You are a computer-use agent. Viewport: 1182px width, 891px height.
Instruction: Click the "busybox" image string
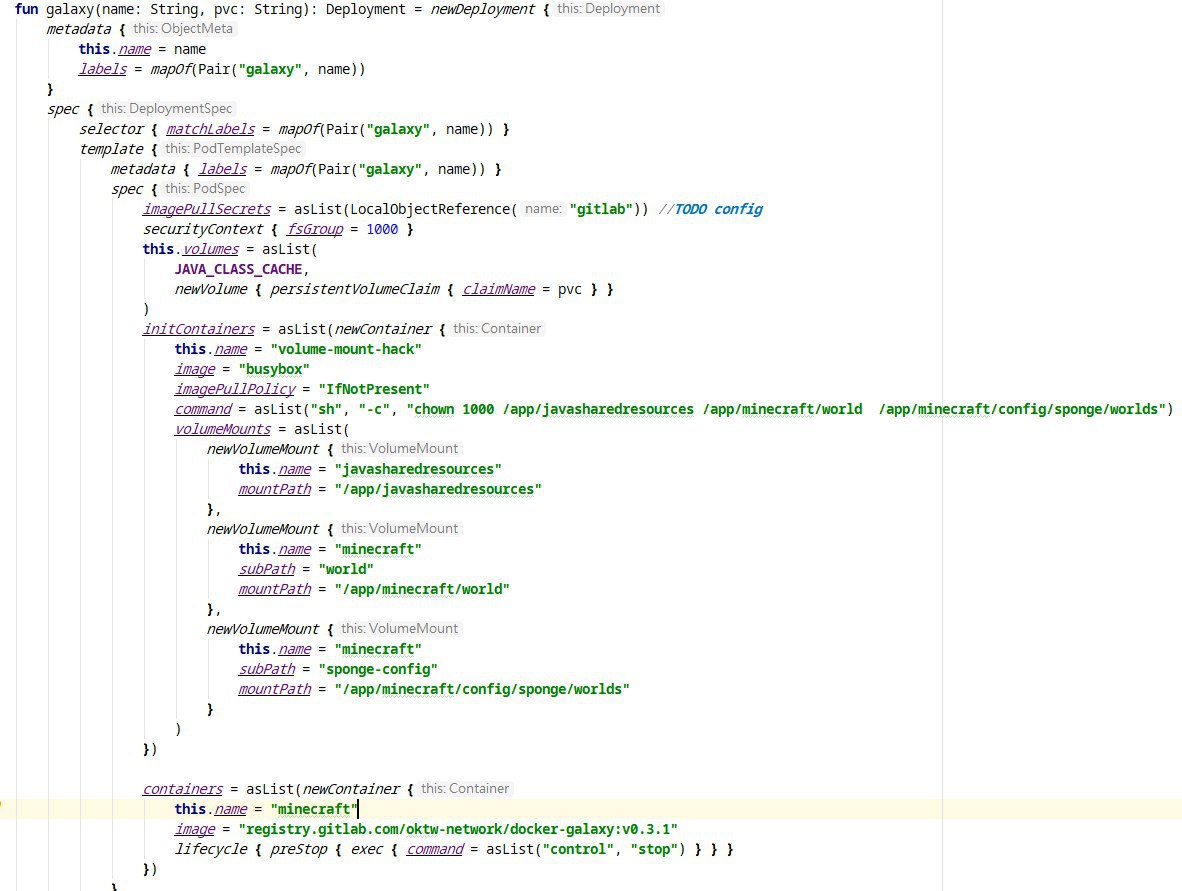coord(274,369)
